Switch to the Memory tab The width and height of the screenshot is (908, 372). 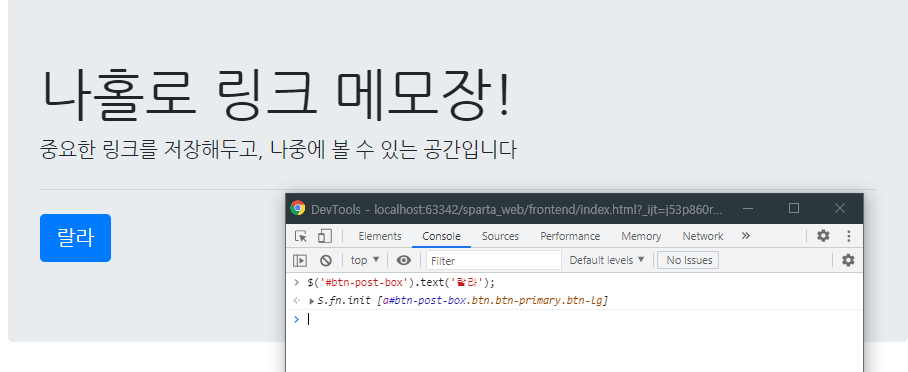[641, 236]
